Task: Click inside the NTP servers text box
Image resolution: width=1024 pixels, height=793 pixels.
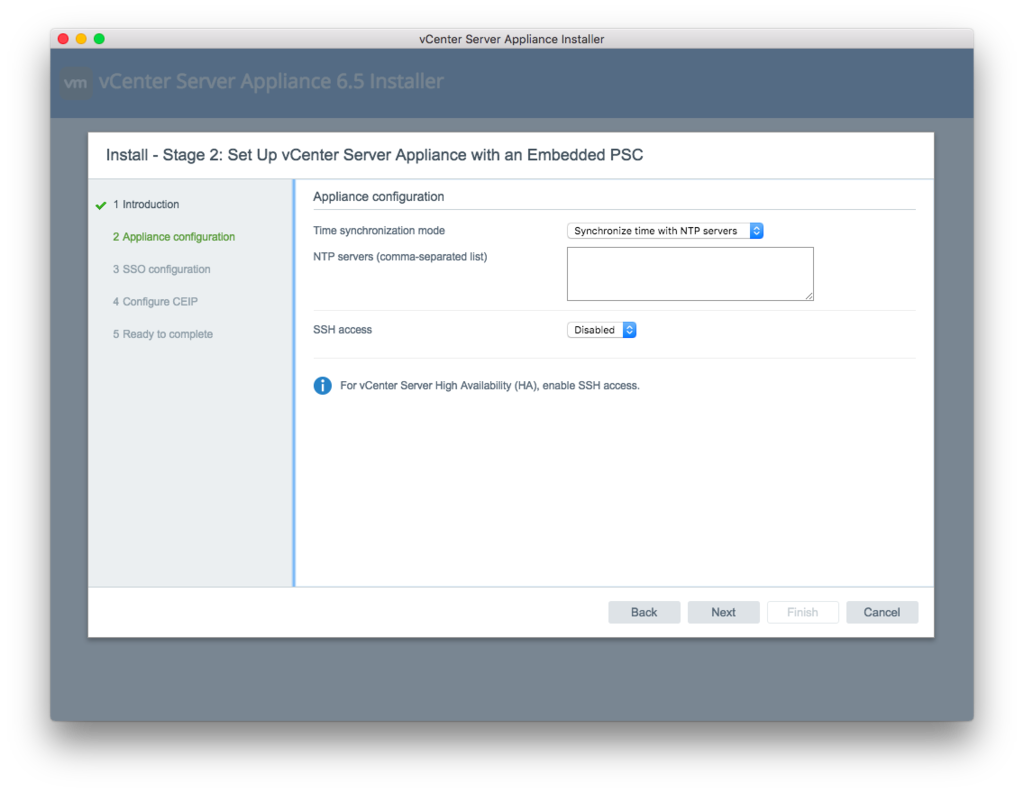Action: pyautogui.click(x=690, y=274)
